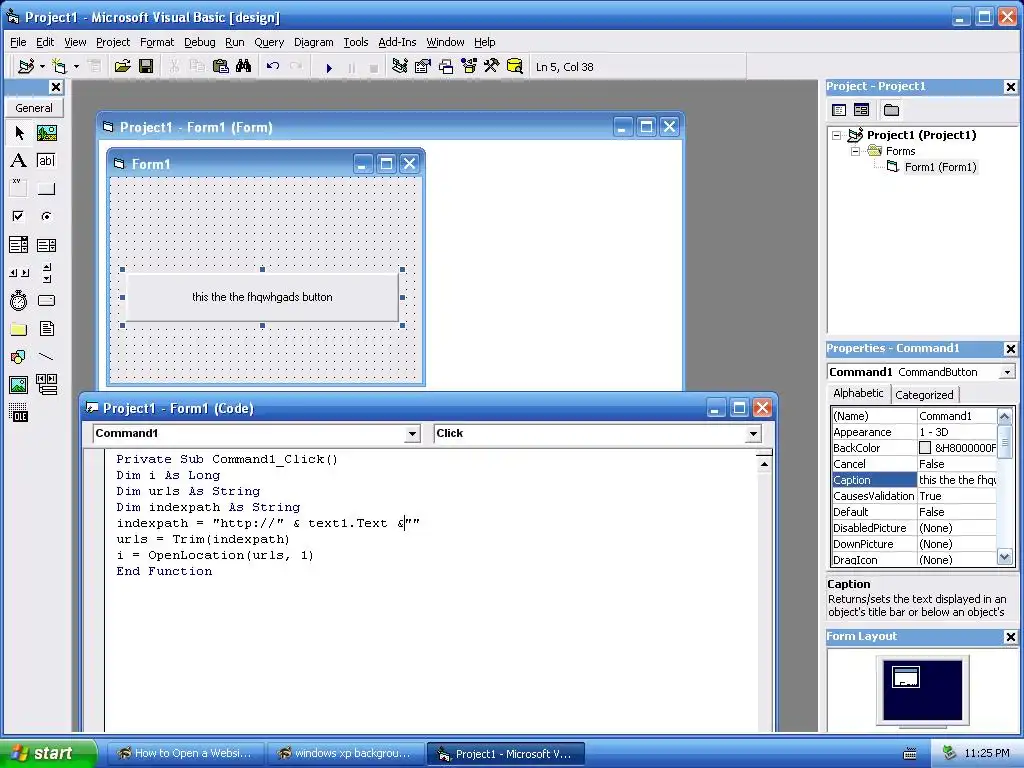Collapse the Project1 (Project1) tree node
The image size is (1024, 768).
[x=836, y=135]
